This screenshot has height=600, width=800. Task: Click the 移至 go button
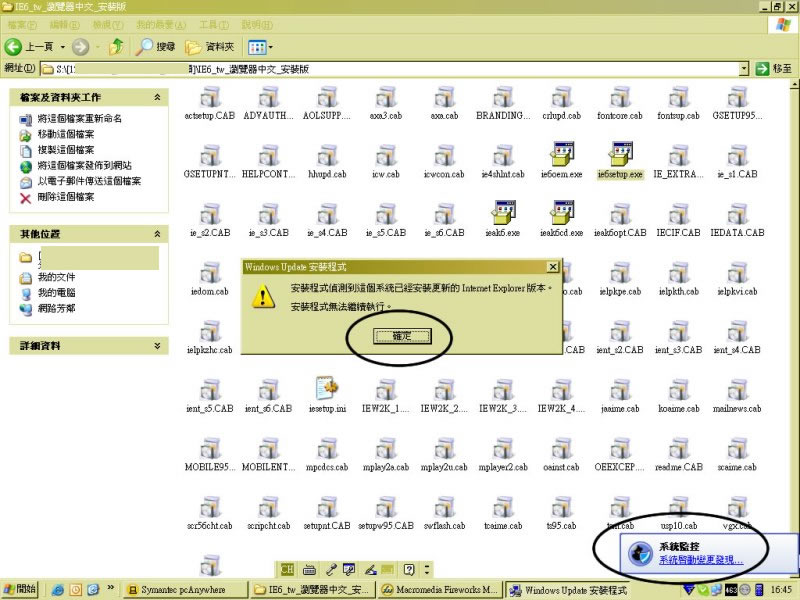coord(773,68)
